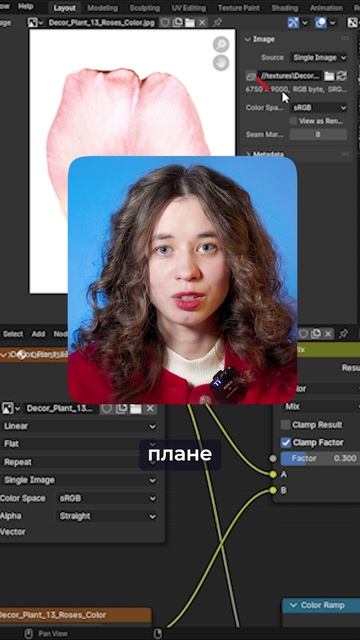Open Single Image source dropdown in texture node
This screenshot has height=640, width=360.
pos(79,480)
